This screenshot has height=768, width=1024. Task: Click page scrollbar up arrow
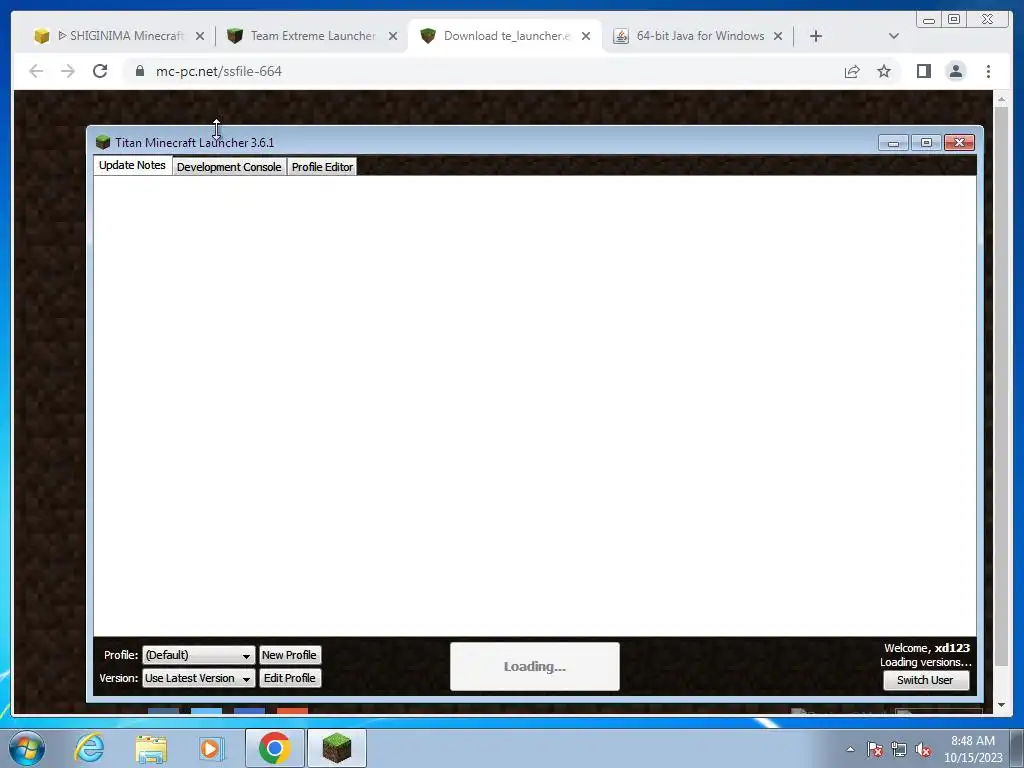point(1001,99)
